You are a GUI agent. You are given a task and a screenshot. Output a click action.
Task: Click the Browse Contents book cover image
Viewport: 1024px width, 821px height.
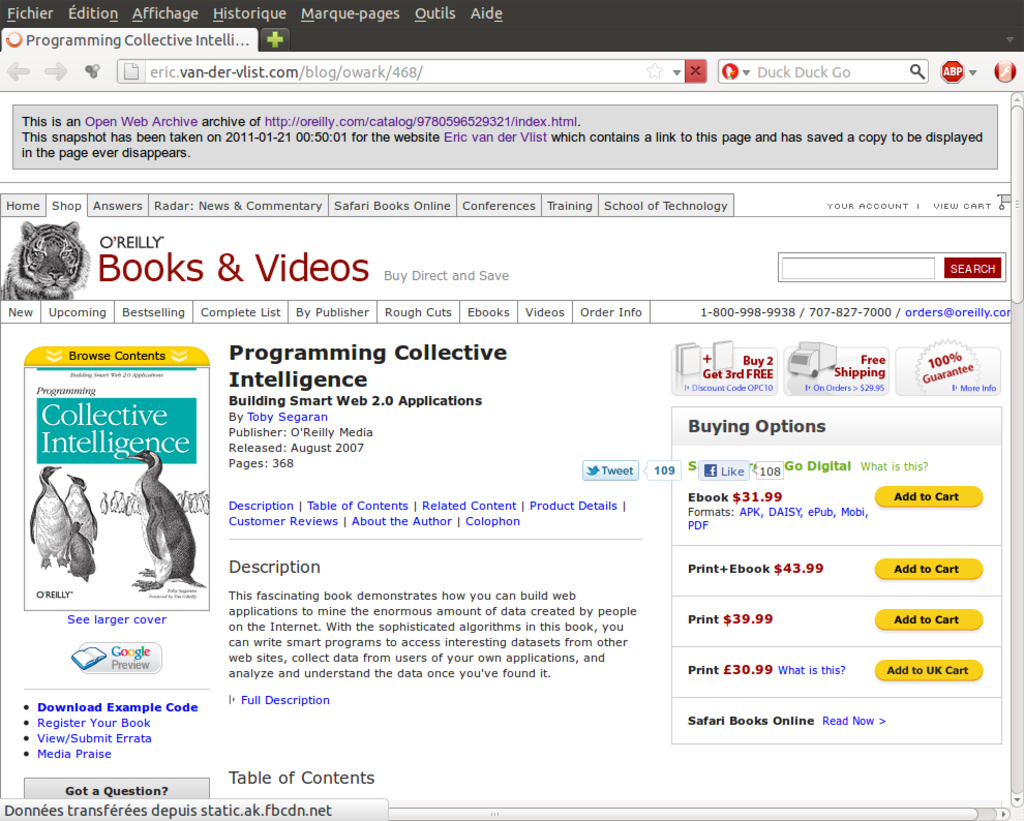pyautogui.click(x=117, y=485)
